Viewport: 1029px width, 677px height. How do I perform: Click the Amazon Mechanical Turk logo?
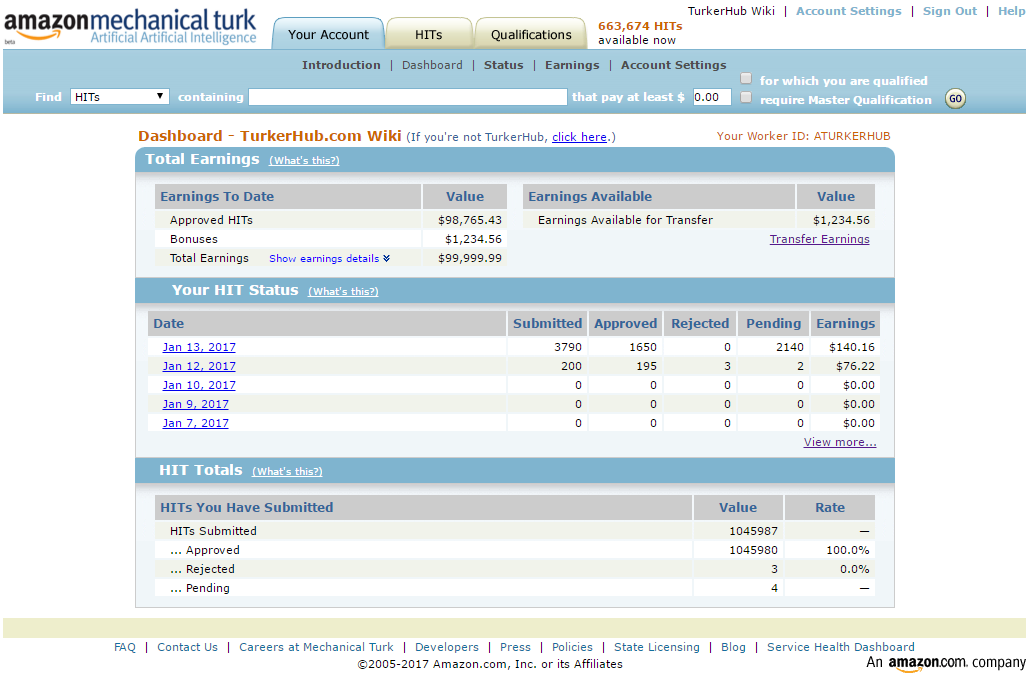click(x=130, y=26)
